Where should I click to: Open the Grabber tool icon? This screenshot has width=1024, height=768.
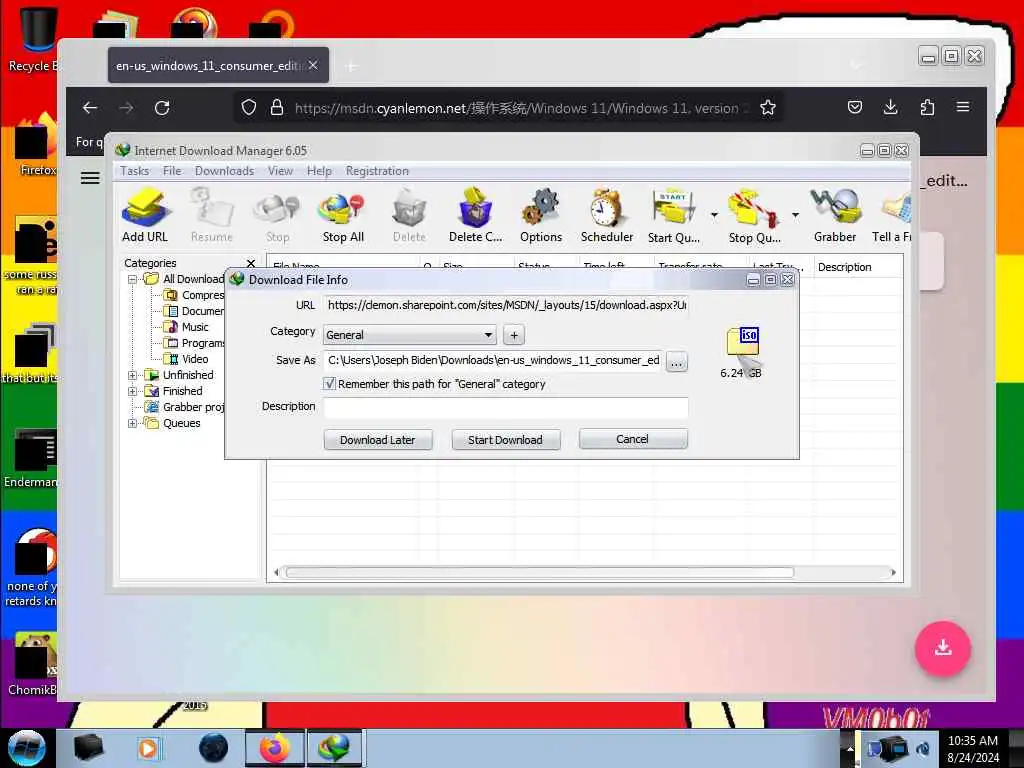(835, 216)
